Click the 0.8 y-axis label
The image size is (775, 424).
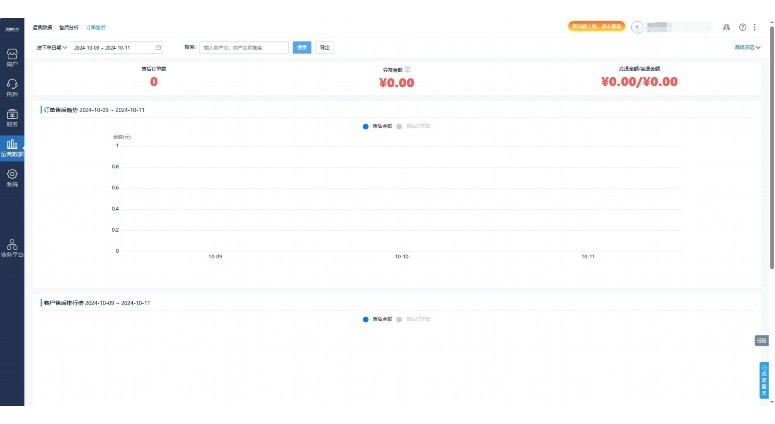click(x=115, y=167)
